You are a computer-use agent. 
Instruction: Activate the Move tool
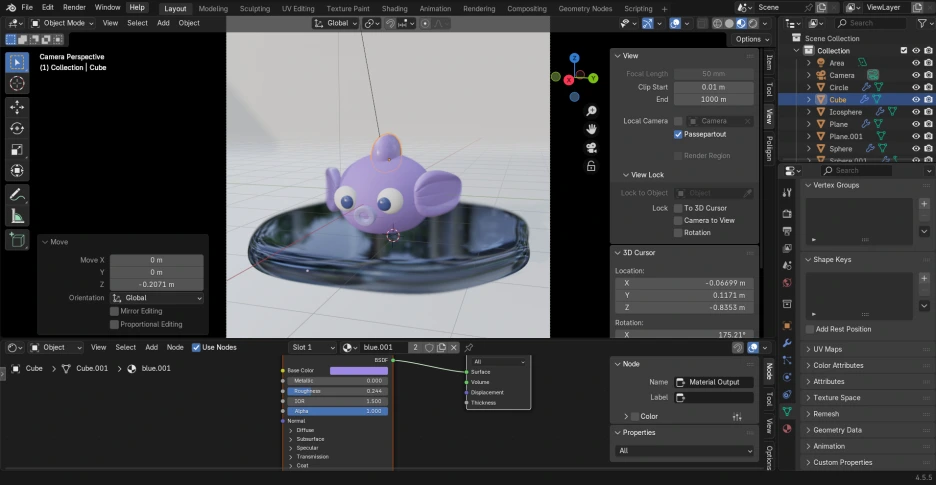click(17, 107)
